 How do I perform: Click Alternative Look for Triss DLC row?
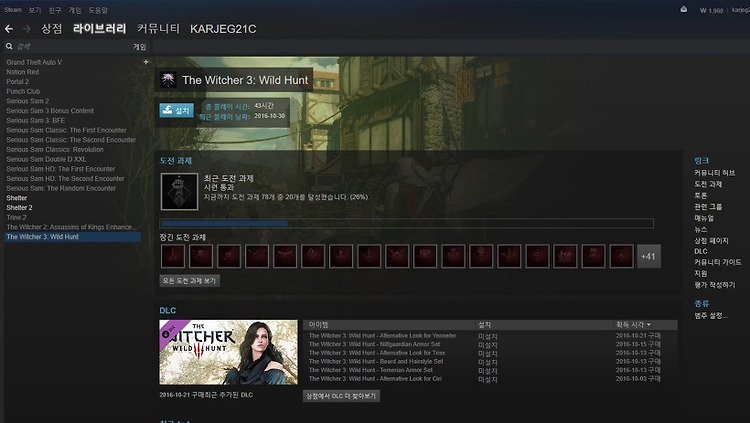(x=490, y=353)
